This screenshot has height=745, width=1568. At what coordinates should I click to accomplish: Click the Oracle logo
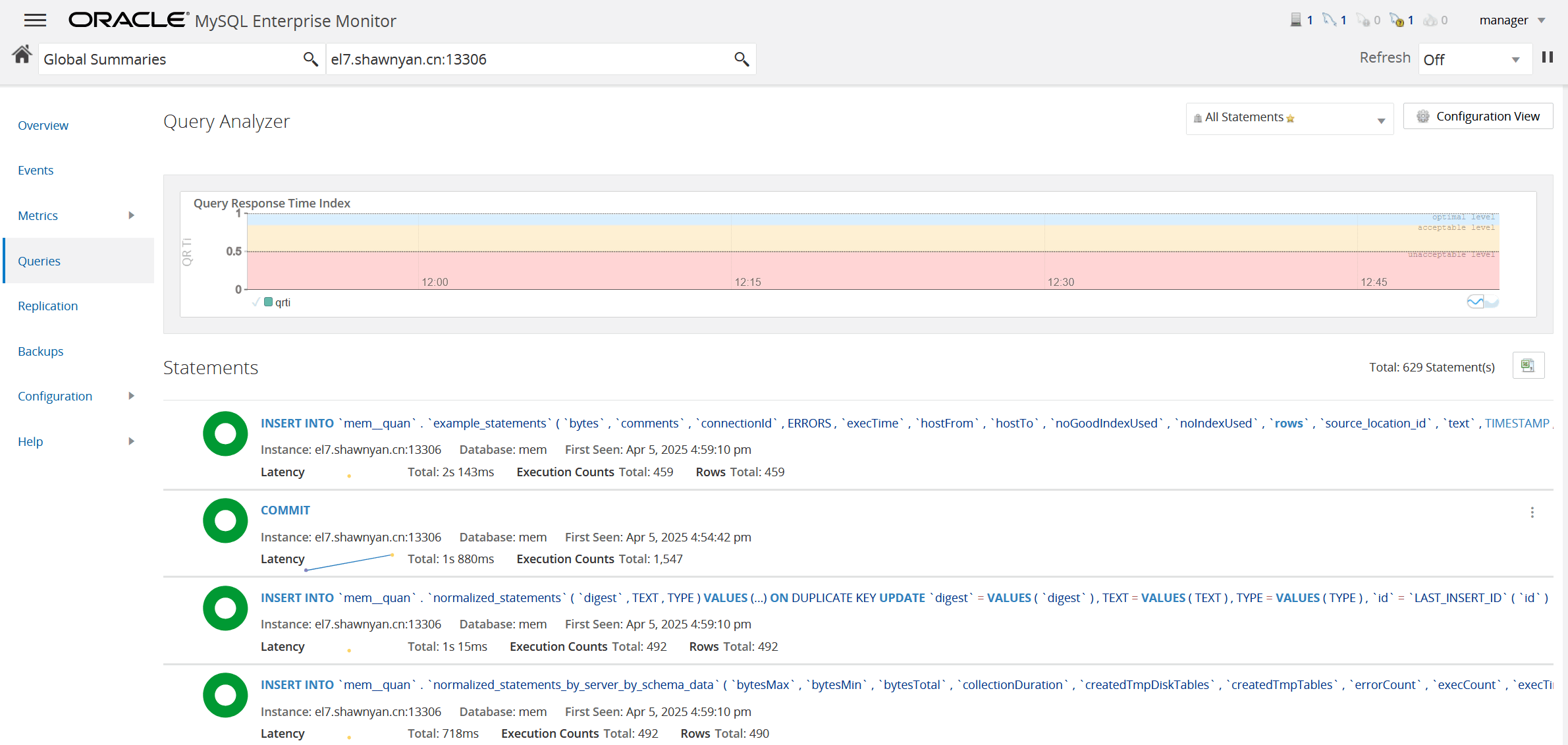coord(128,20)
